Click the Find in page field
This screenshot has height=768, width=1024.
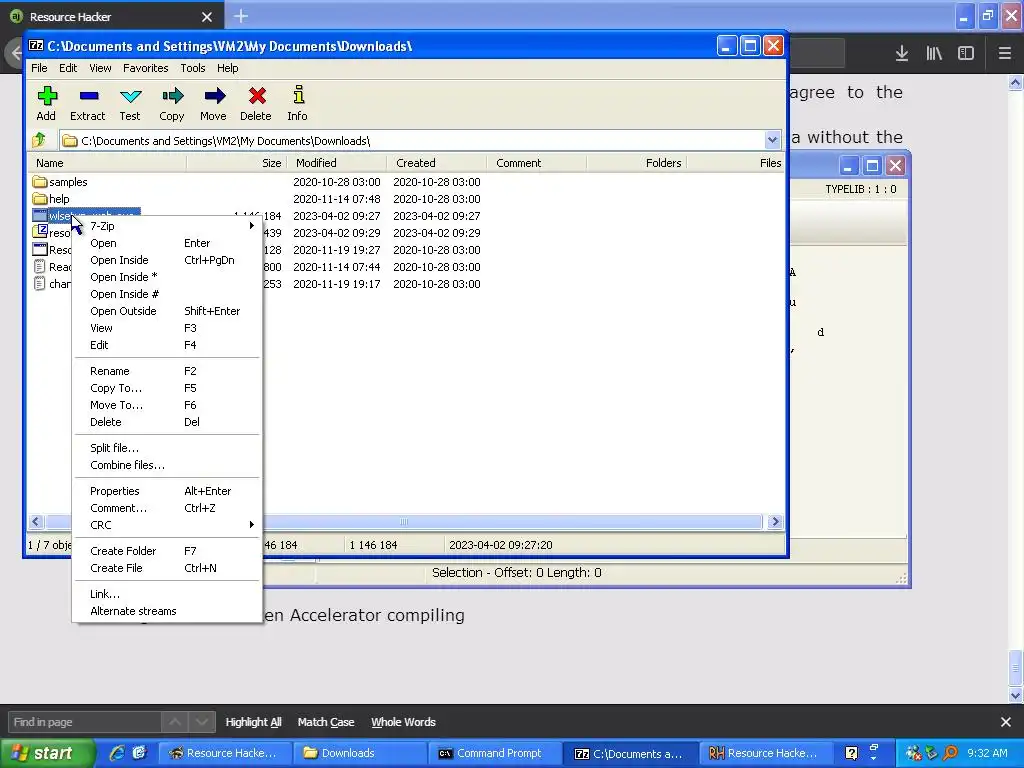pyautogui.click(x=84, y=722)
